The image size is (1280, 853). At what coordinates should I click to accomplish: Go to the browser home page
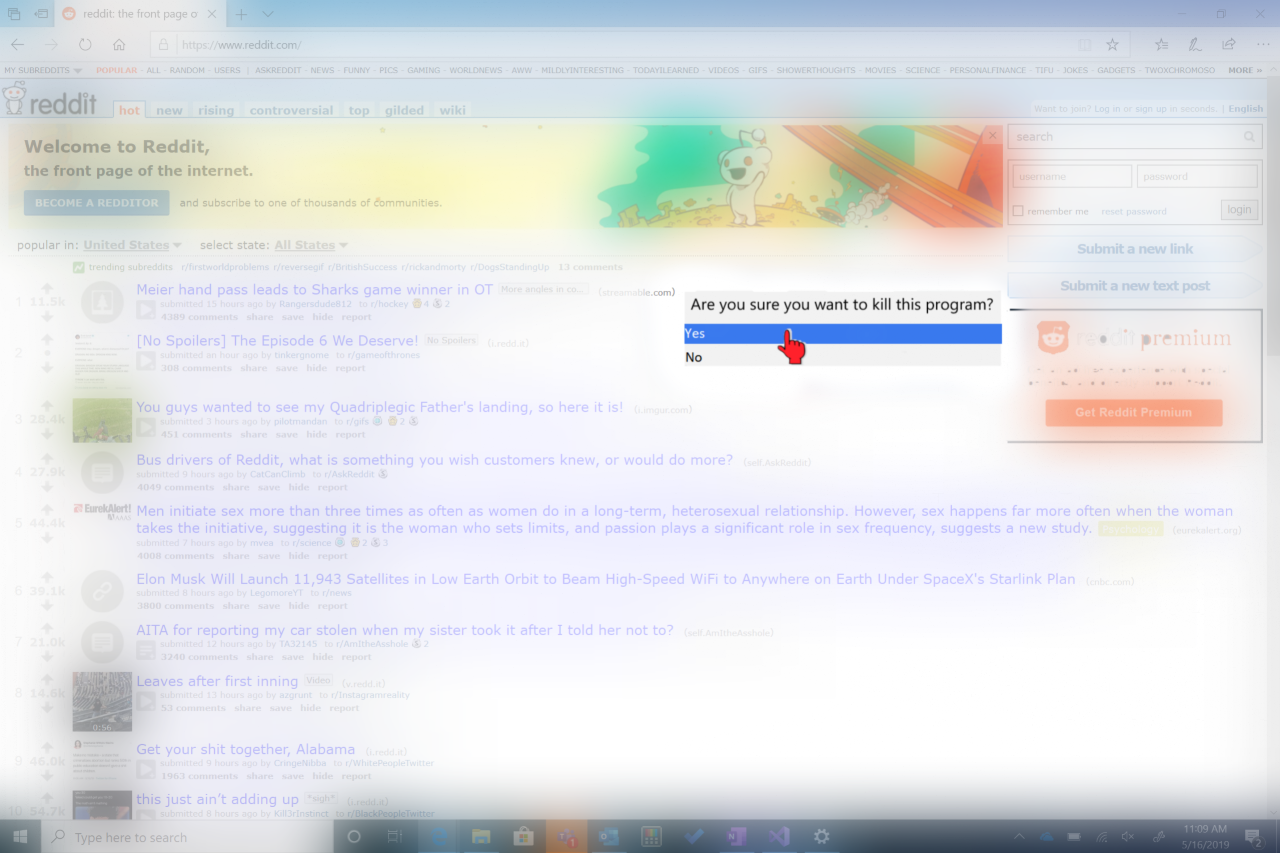119,45
